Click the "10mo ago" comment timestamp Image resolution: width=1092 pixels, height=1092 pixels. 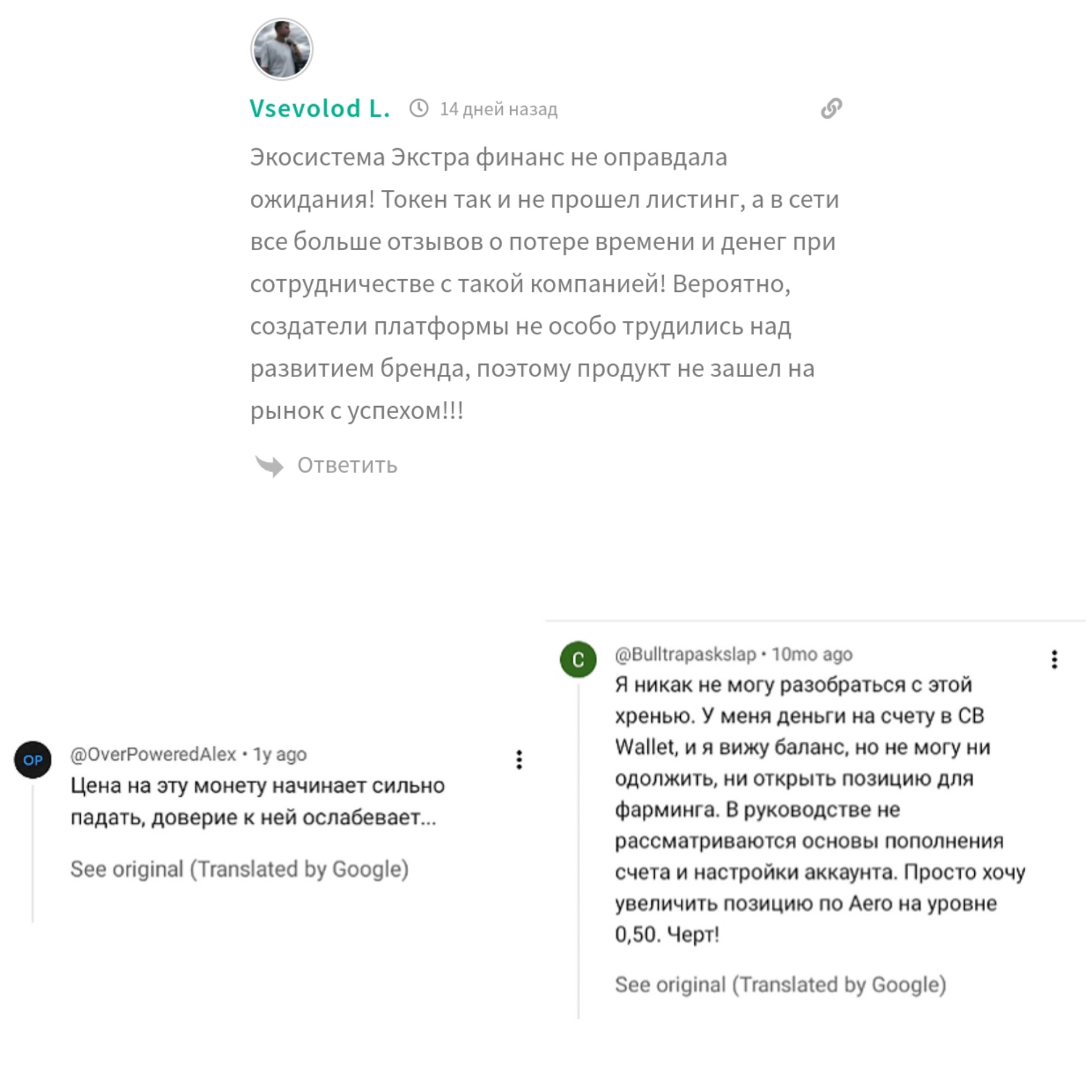point(812,655)
